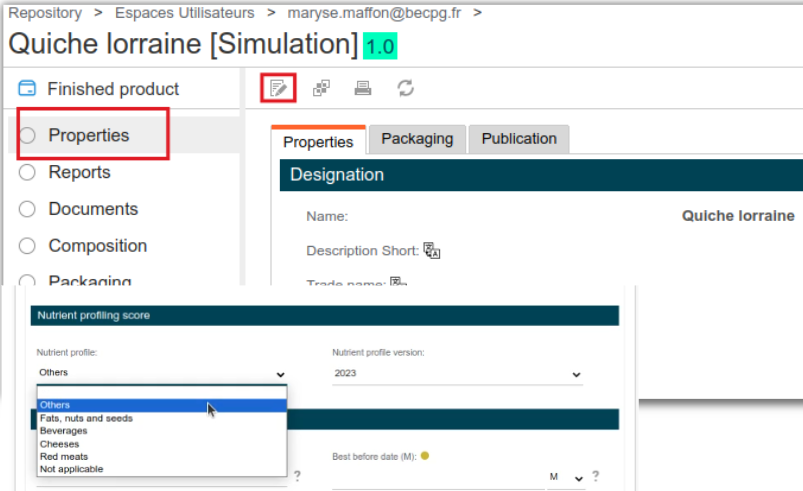This screenshot has height=491, width=803.
Task: Click the copy/duplicate product icon
Action: (321, 88)
